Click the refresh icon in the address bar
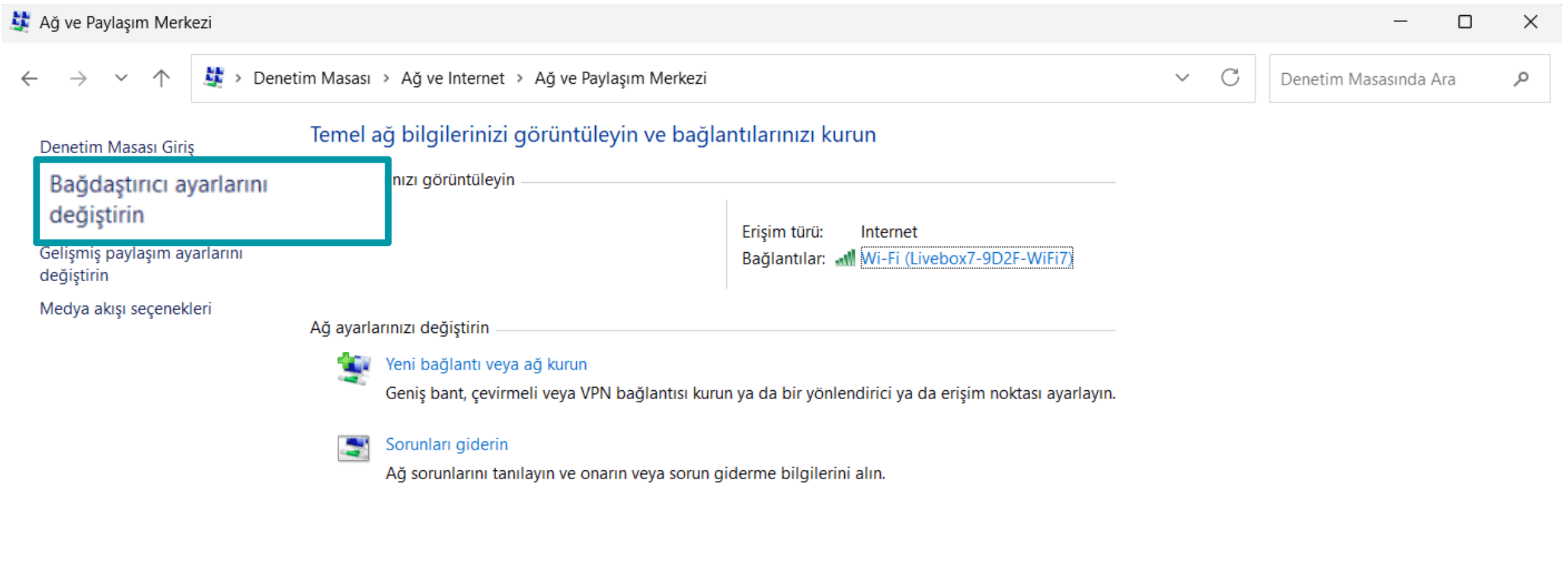This screenshot has width=1568, height=587. (1230, 78)
